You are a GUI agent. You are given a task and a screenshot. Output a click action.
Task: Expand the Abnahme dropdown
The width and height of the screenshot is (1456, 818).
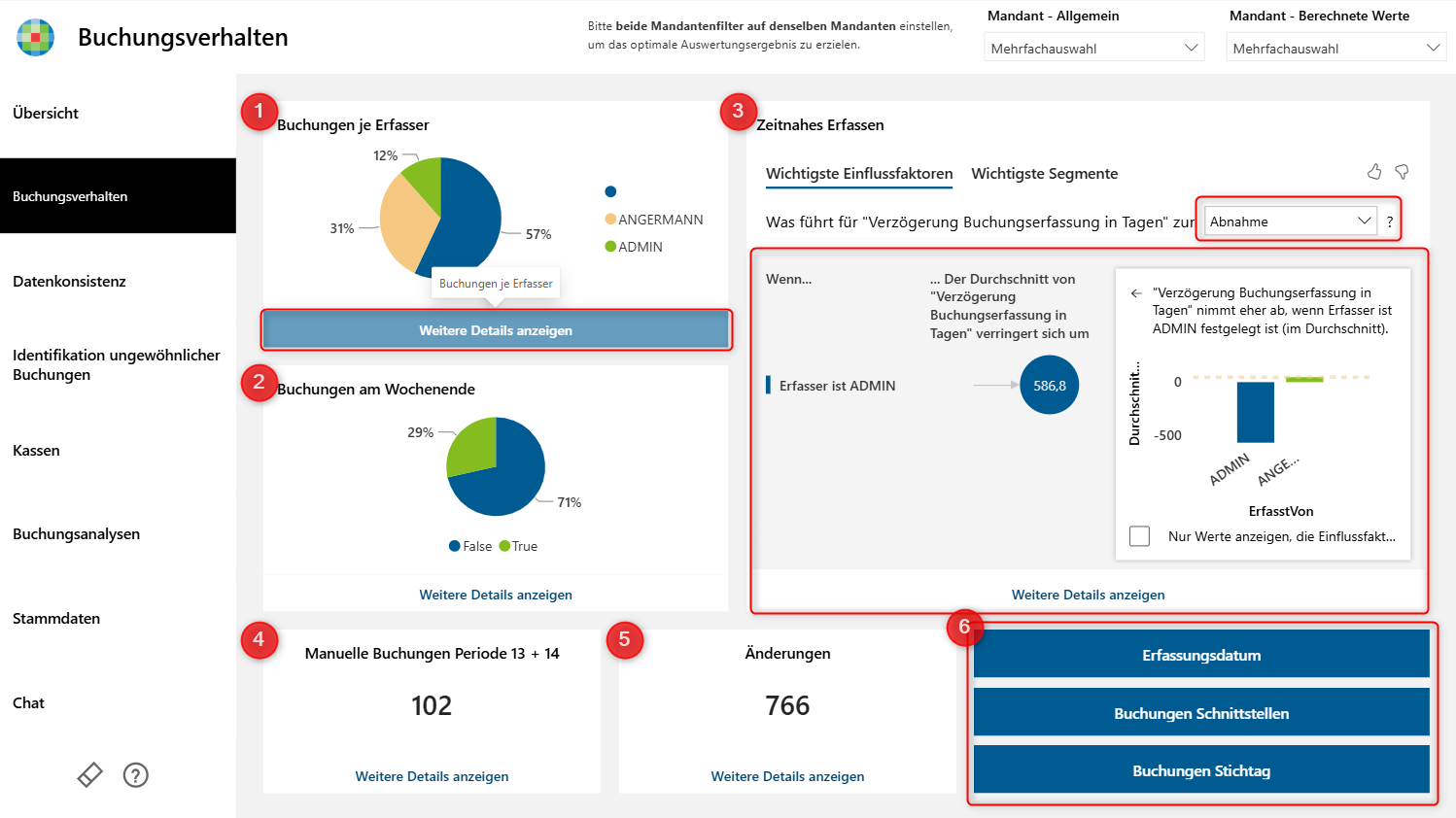point(1291,222)
